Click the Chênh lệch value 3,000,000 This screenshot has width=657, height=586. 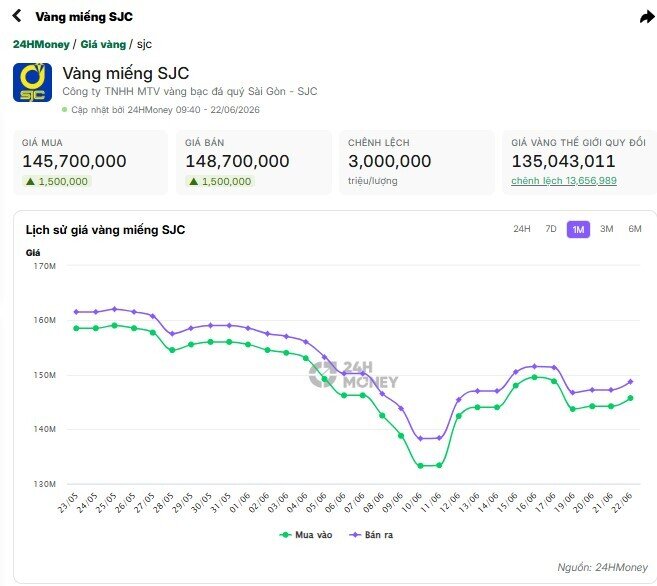tap(389, 161)
